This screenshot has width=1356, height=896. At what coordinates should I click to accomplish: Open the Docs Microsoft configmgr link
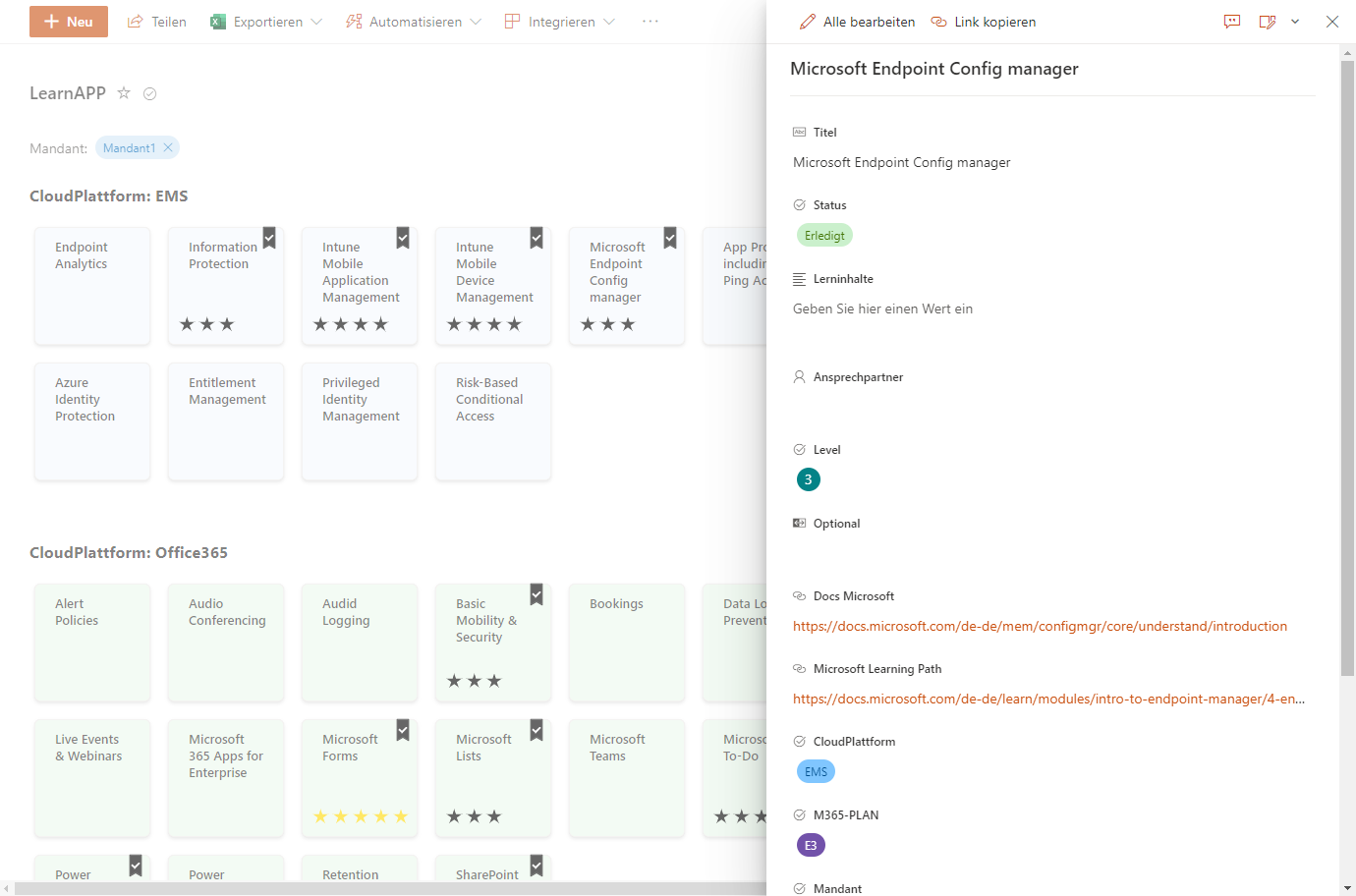pos(1040,626)
